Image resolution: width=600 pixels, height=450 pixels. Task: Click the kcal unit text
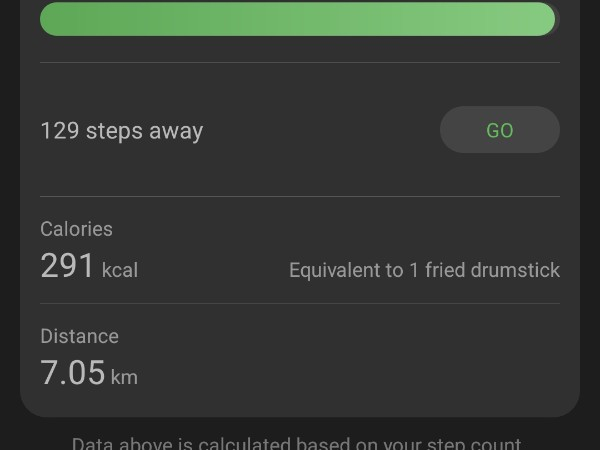click(120, 270)
